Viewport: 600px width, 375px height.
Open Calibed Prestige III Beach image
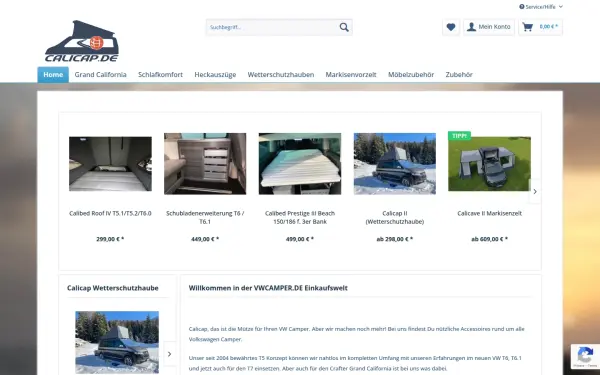pyautogui.click(x=300, y=164)
